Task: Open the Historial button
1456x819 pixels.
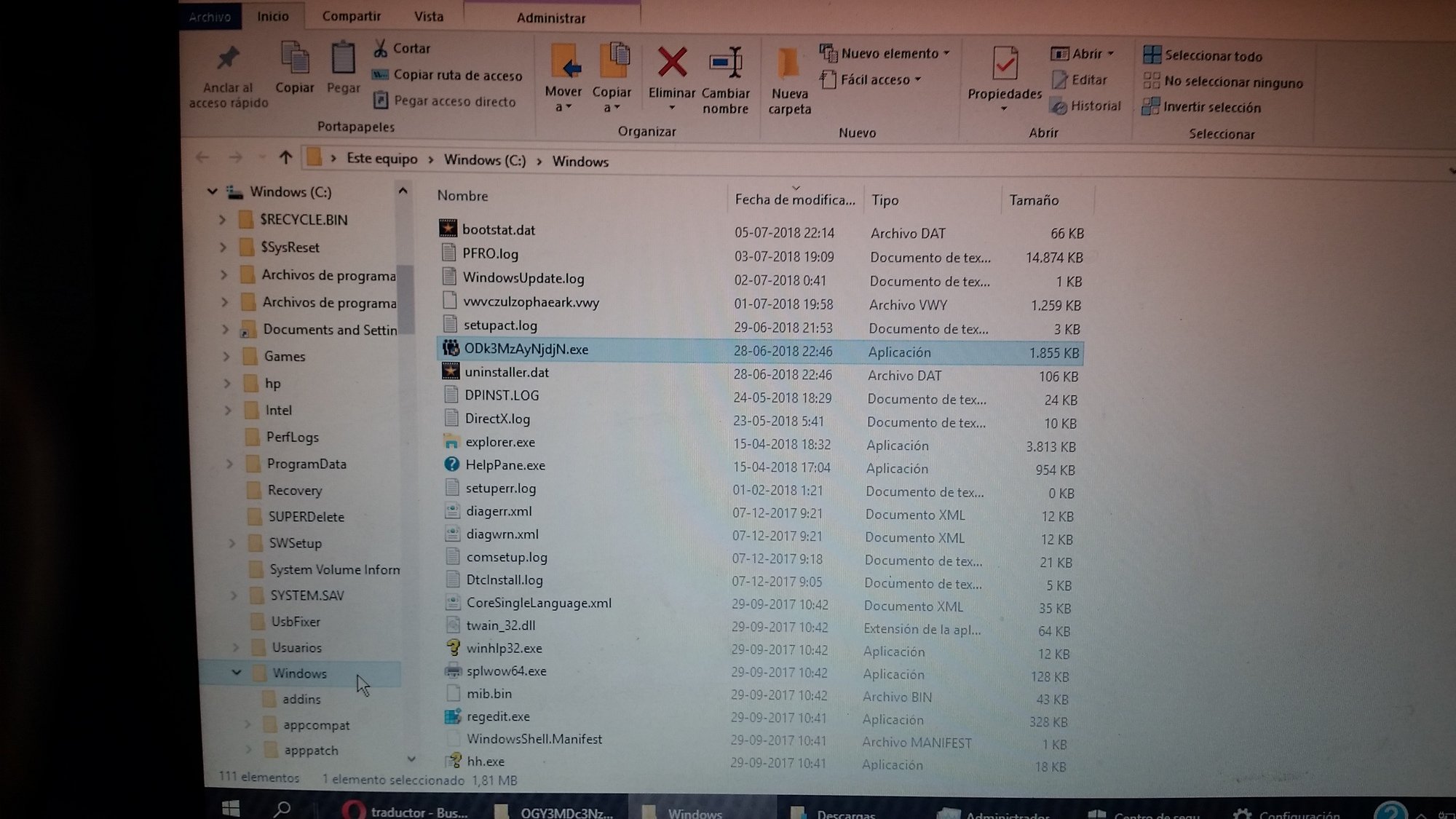Action: [1086, 106]
